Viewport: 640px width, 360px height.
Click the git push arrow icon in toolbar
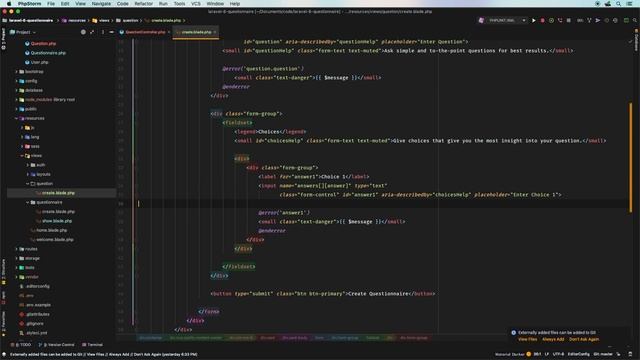pos(598,20)
